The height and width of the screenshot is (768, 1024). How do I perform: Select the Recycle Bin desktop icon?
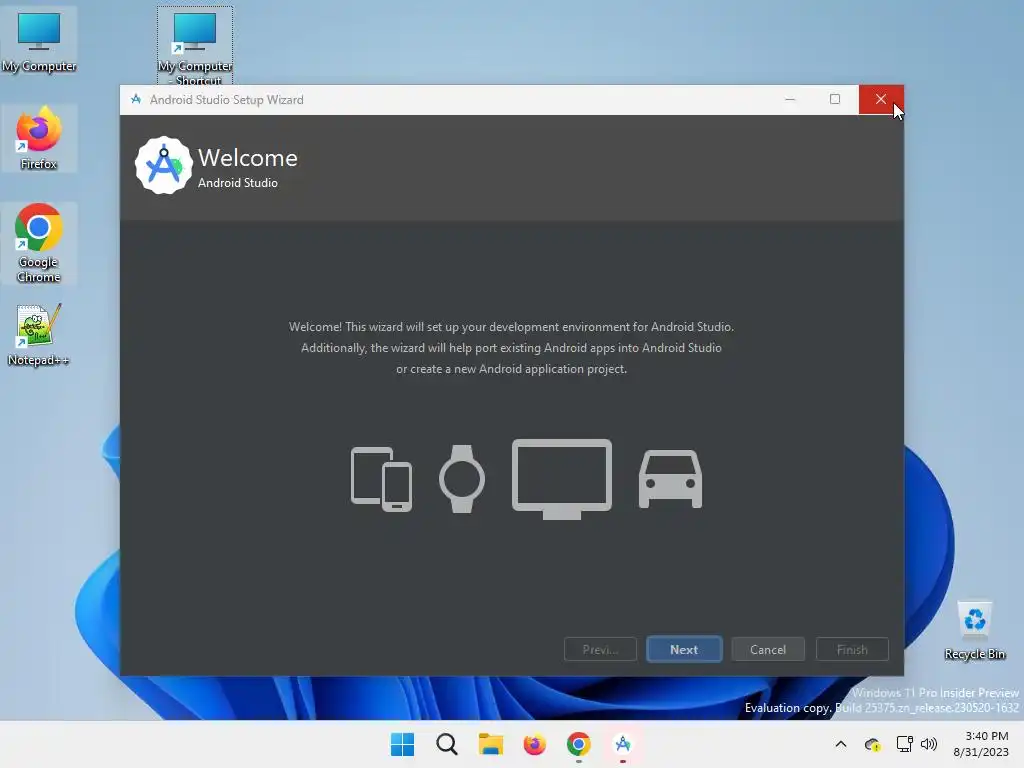pos(974,630)
